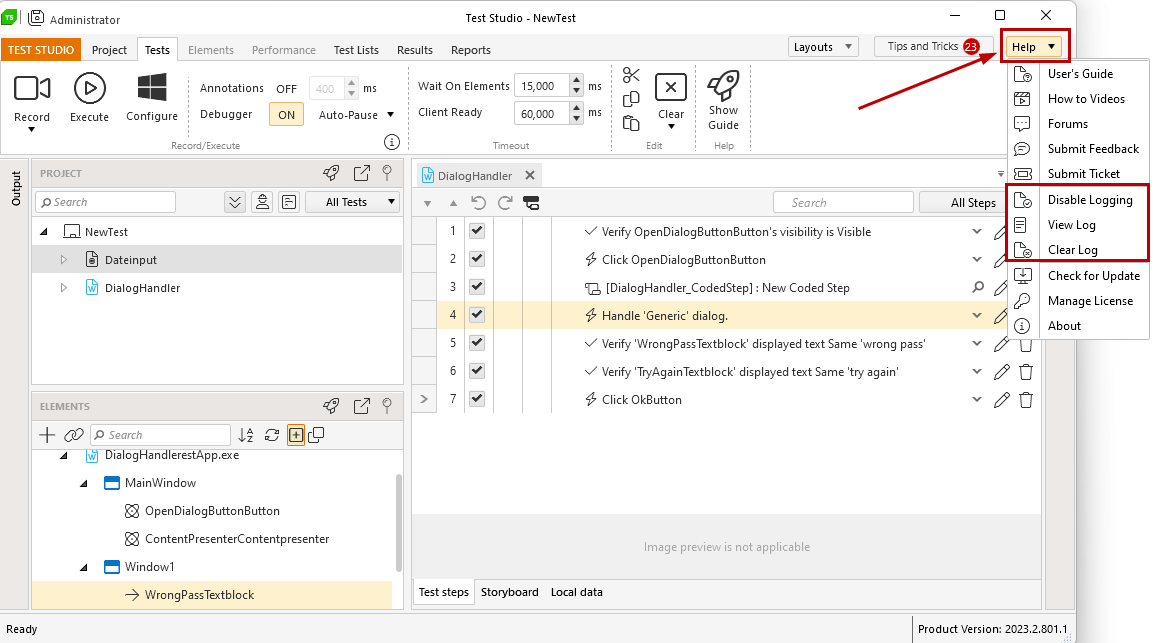Undo the last step change
Viewport: 1156px width, 643px height.
click(x=478, y=203)
